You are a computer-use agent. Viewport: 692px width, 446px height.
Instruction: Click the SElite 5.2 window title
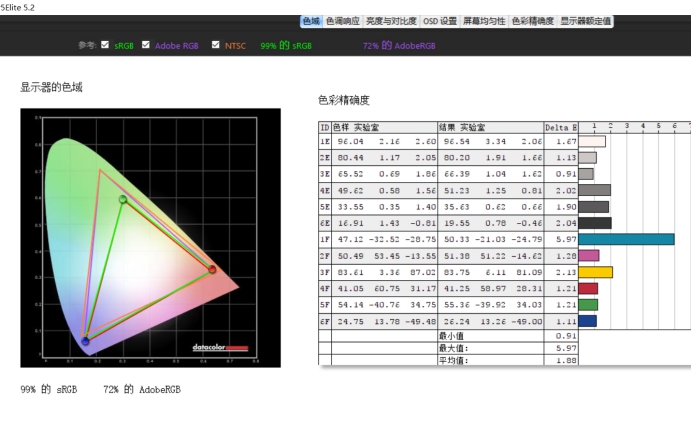click(x=18, y=7)
